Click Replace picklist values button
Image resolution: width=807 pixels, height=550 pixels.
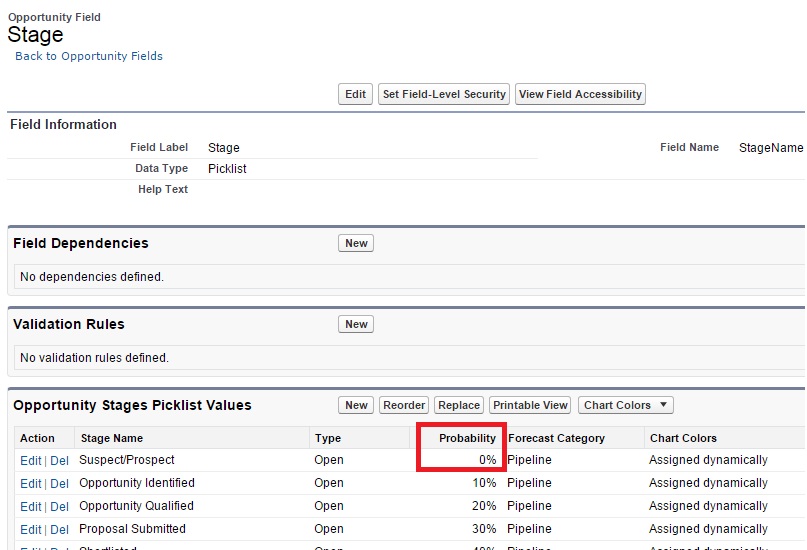tap(459, 405)
